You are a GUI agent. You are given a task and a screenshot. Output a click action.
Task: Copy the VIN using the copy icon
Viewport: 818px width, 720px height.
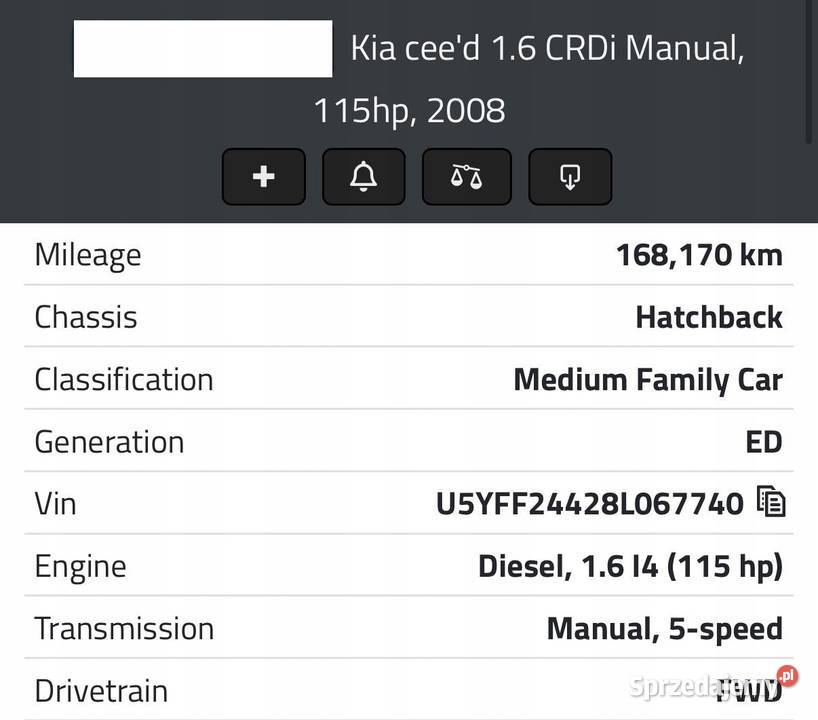coord(770,503)
